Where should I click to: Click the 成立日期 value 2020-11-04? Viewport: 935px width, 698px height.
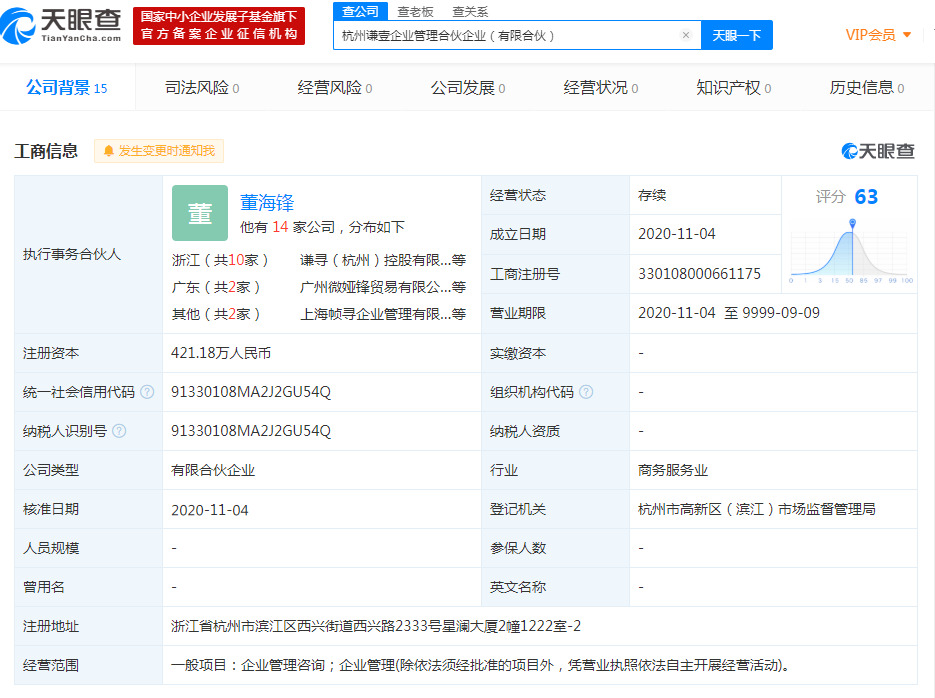[x=677, y=234]
